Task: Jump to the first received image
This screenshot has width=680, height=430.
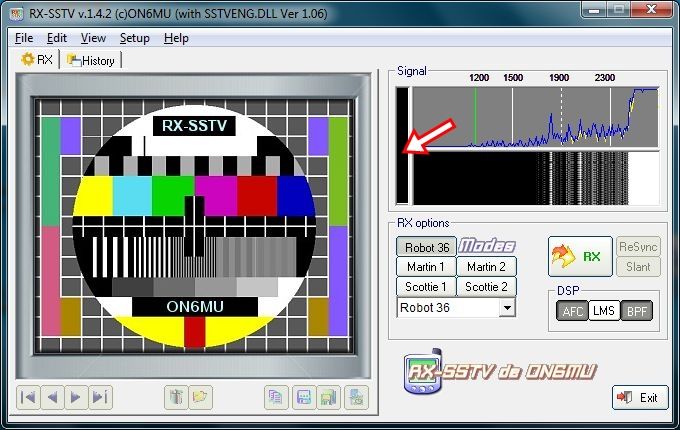Action: click(28, 397)
